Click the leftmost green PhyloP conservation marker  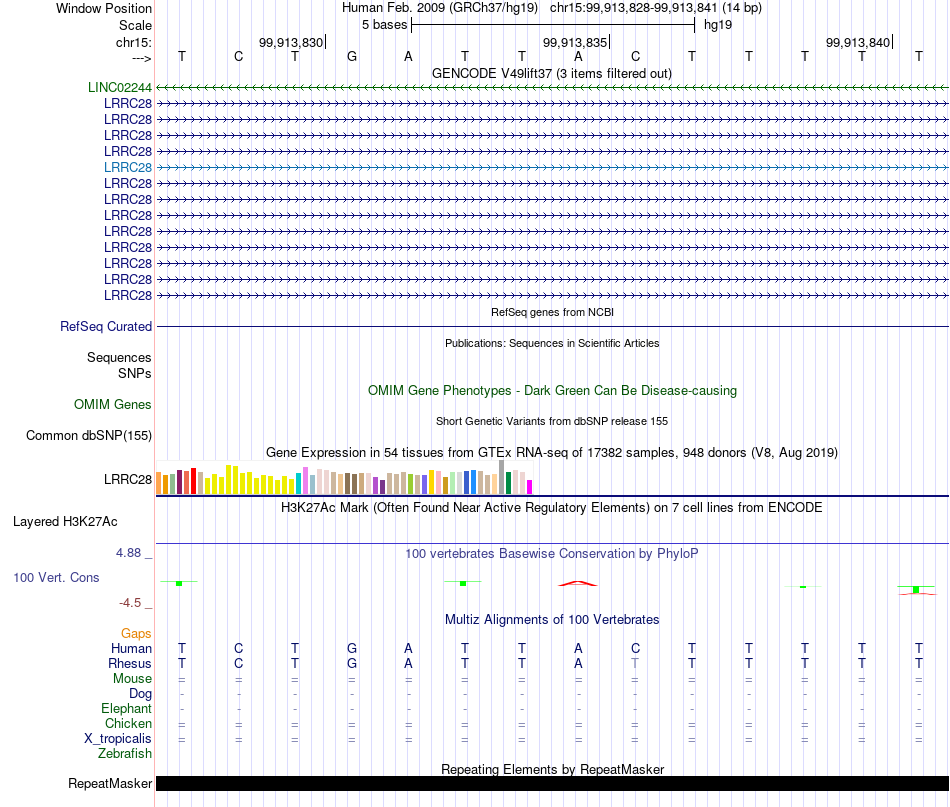179,583
